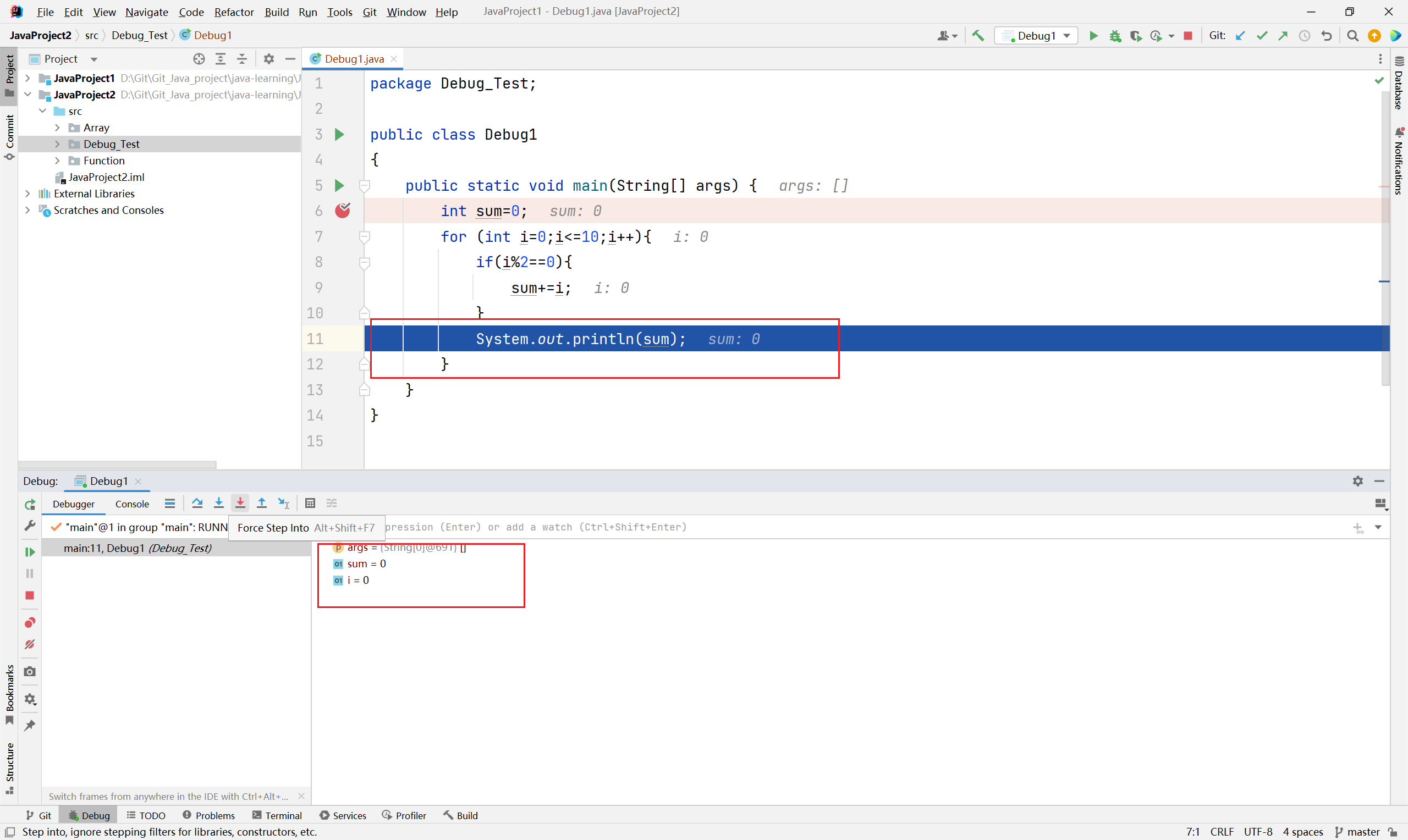Select Debugger tab
The height and width of the screenshot is (840, 1408).
point(74,504)
